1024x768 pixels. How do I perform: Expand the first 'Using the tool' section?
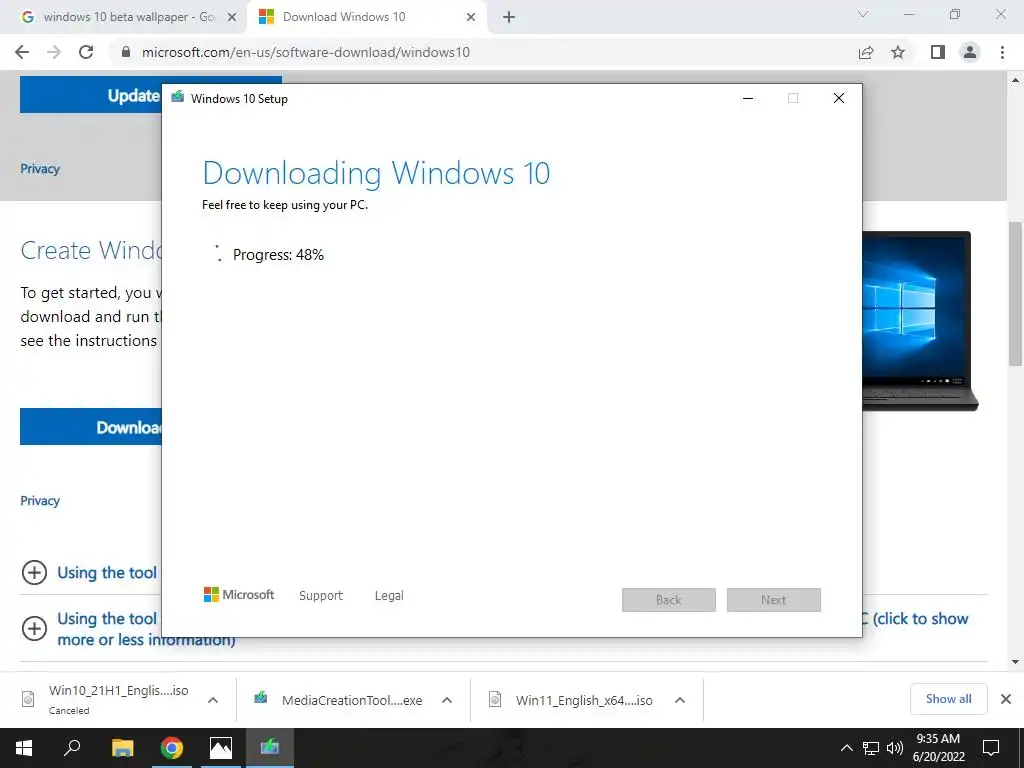[34, 573]
